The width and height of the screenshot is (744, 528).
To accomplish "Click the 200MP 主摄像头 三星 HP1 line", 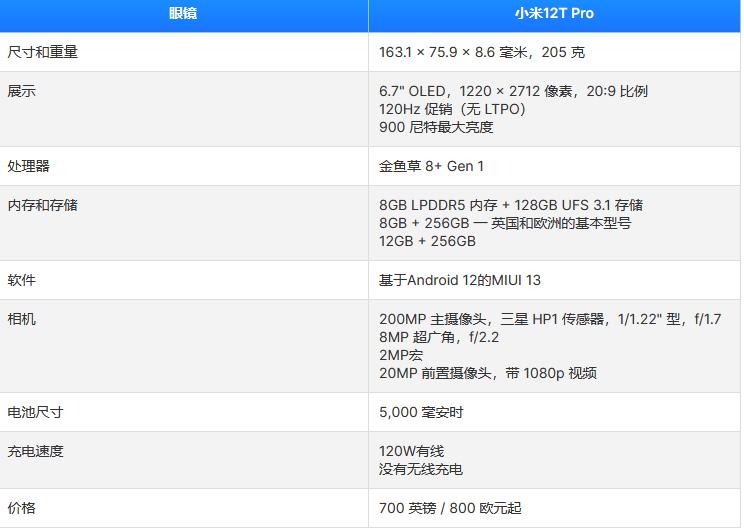I will tap(550, 319).
